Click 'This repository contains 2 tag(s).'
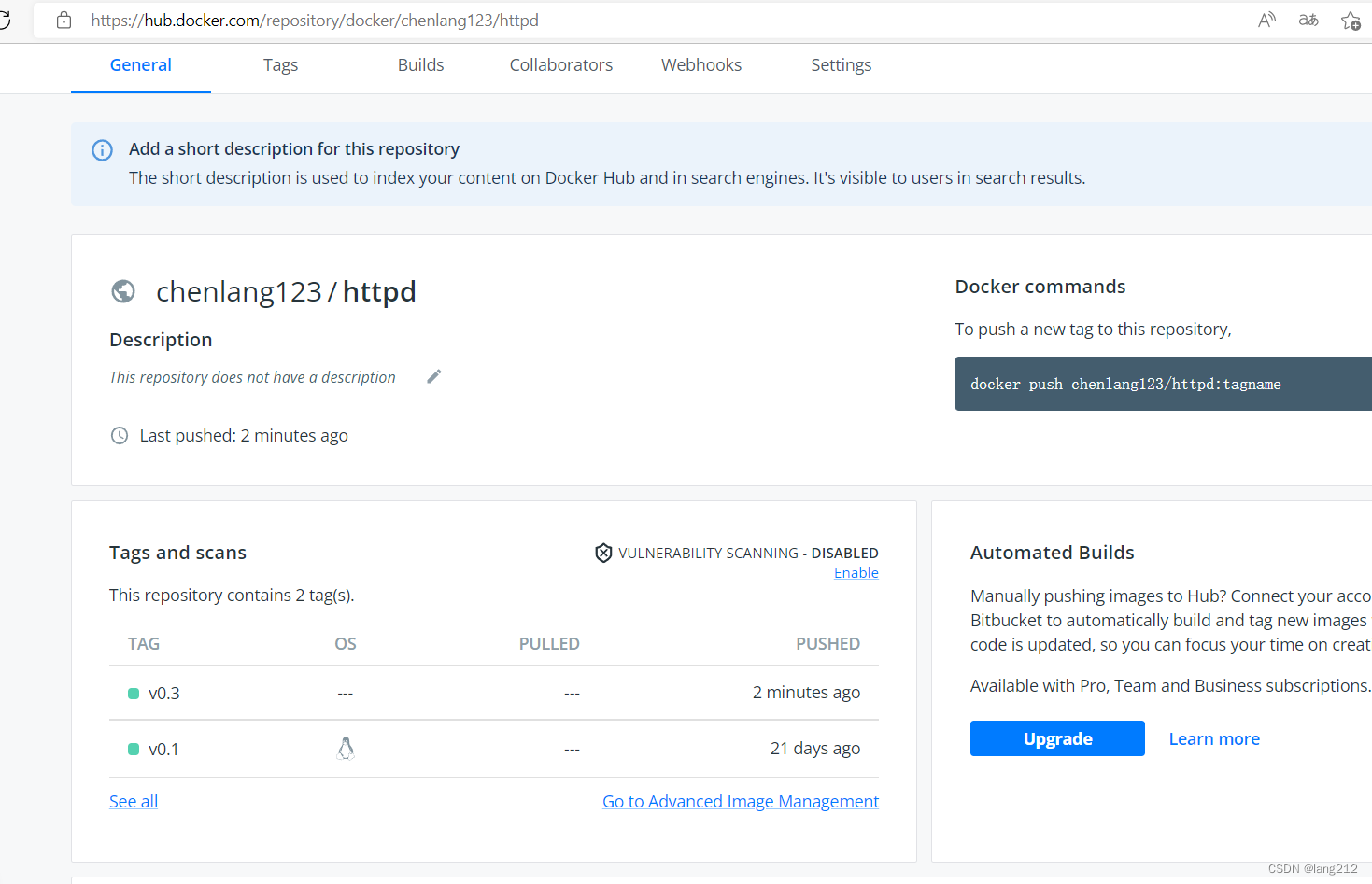The height and width of the screenshot is (884, 1372). 232,596
